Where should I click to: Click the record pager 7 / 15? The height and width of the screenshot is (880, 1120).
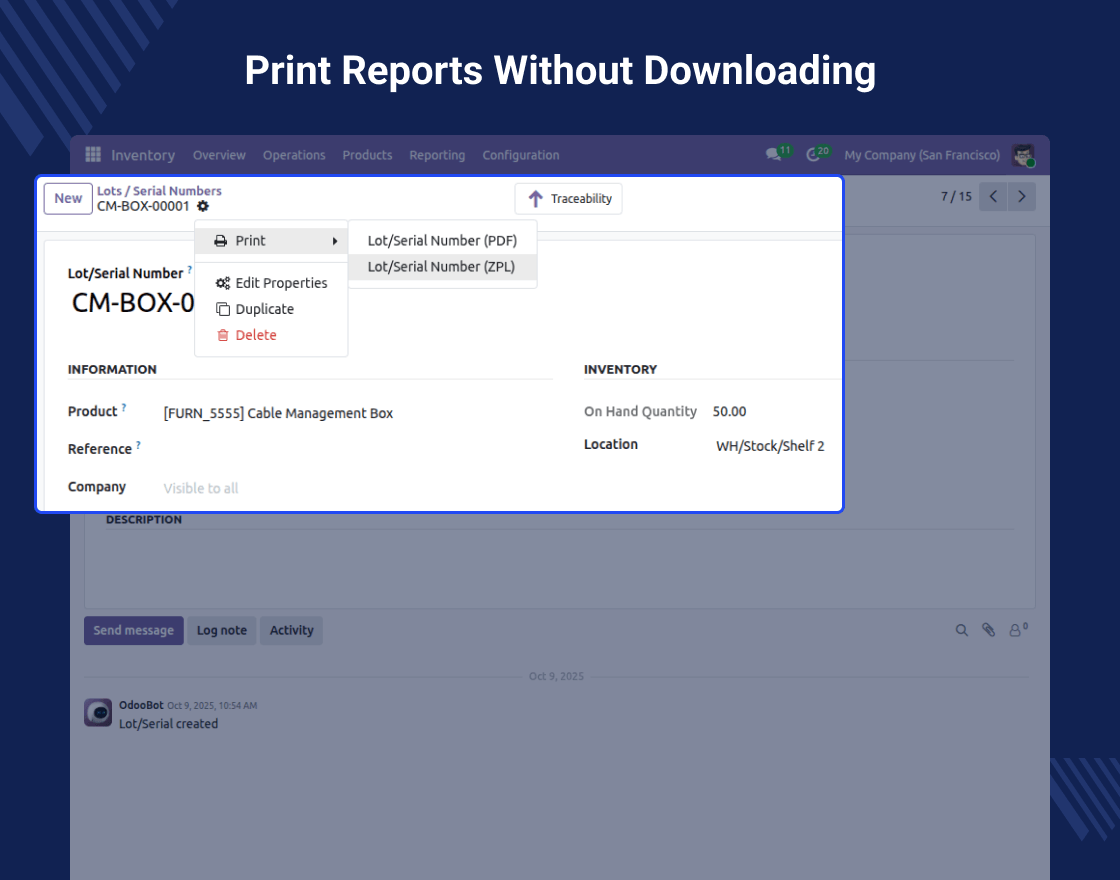956,196
